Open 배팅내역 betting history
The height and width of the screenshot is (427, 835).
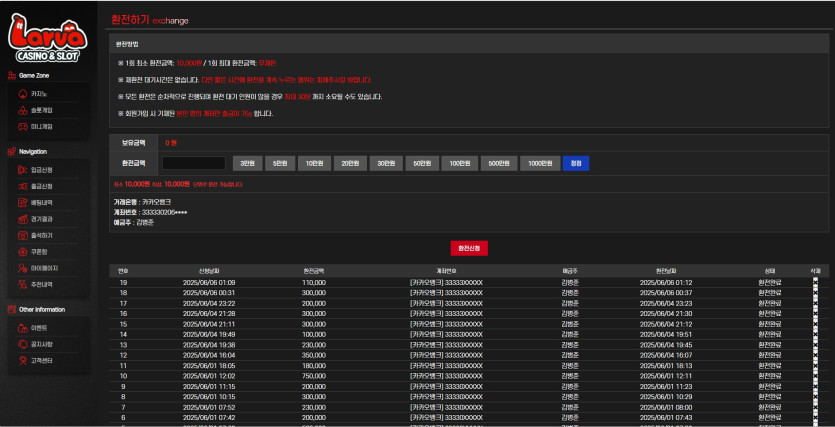42,203
